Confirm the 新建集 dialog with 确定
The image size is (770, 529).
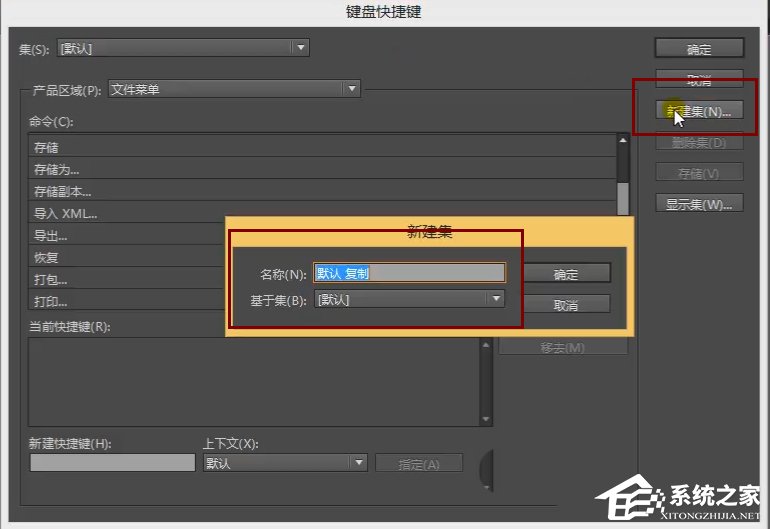coord(566,274)
